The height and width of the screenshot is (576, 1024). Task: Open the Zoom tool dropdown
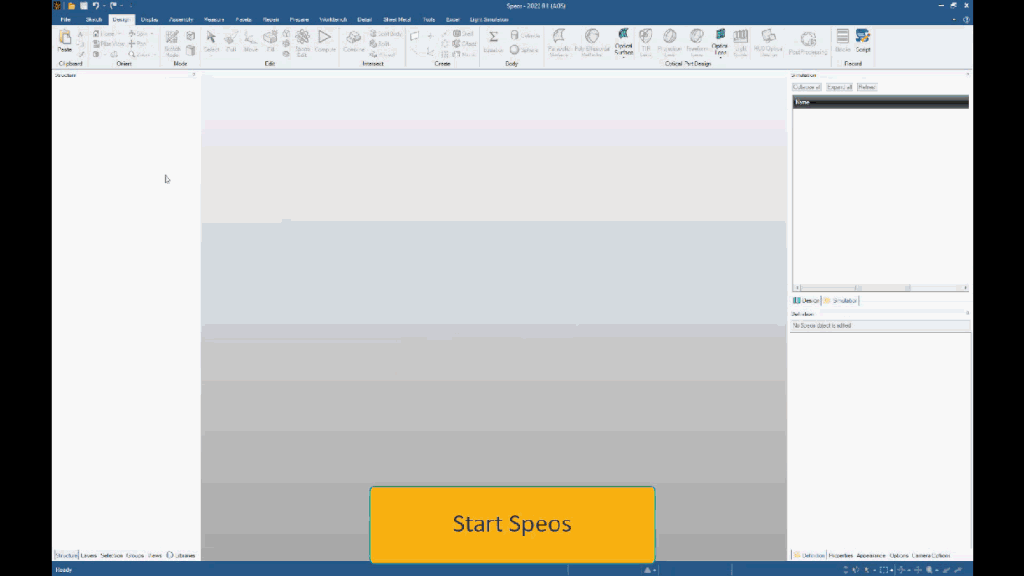pos(153,54)
